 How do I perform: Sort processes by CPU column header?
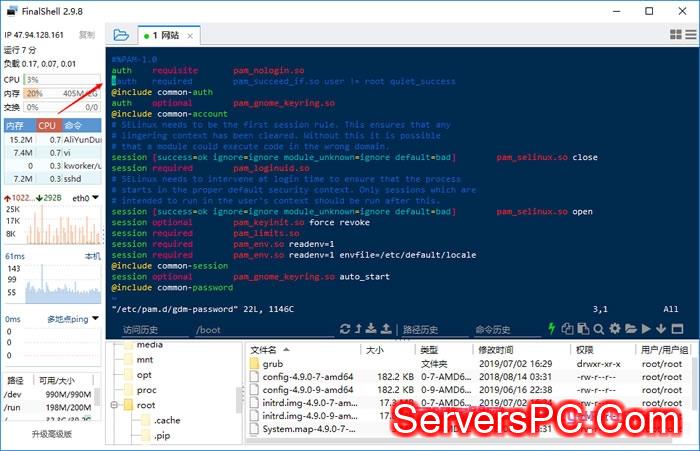(47, 125)
